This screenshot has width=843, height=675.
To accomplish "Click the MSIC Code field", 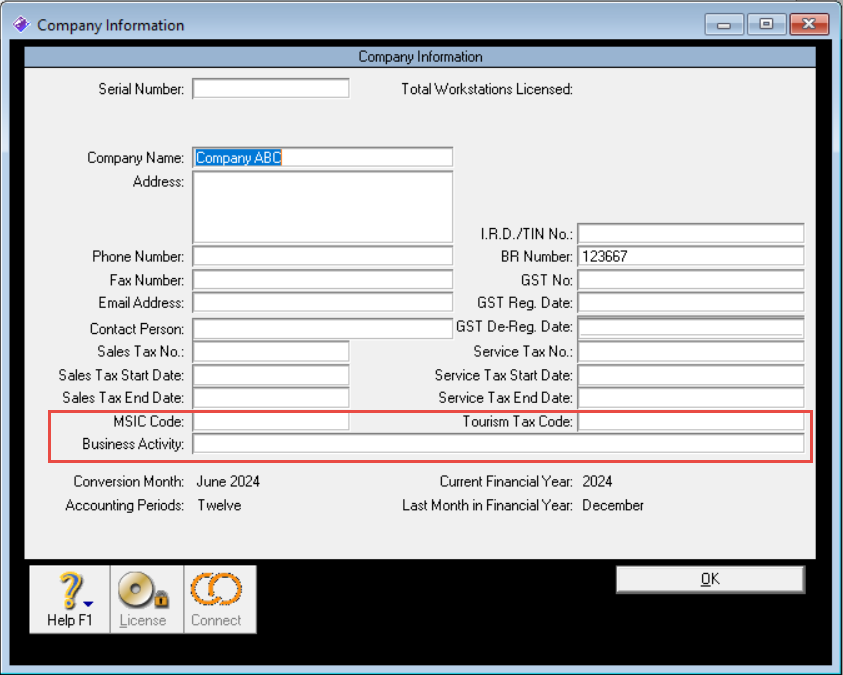I will [271, 422].
